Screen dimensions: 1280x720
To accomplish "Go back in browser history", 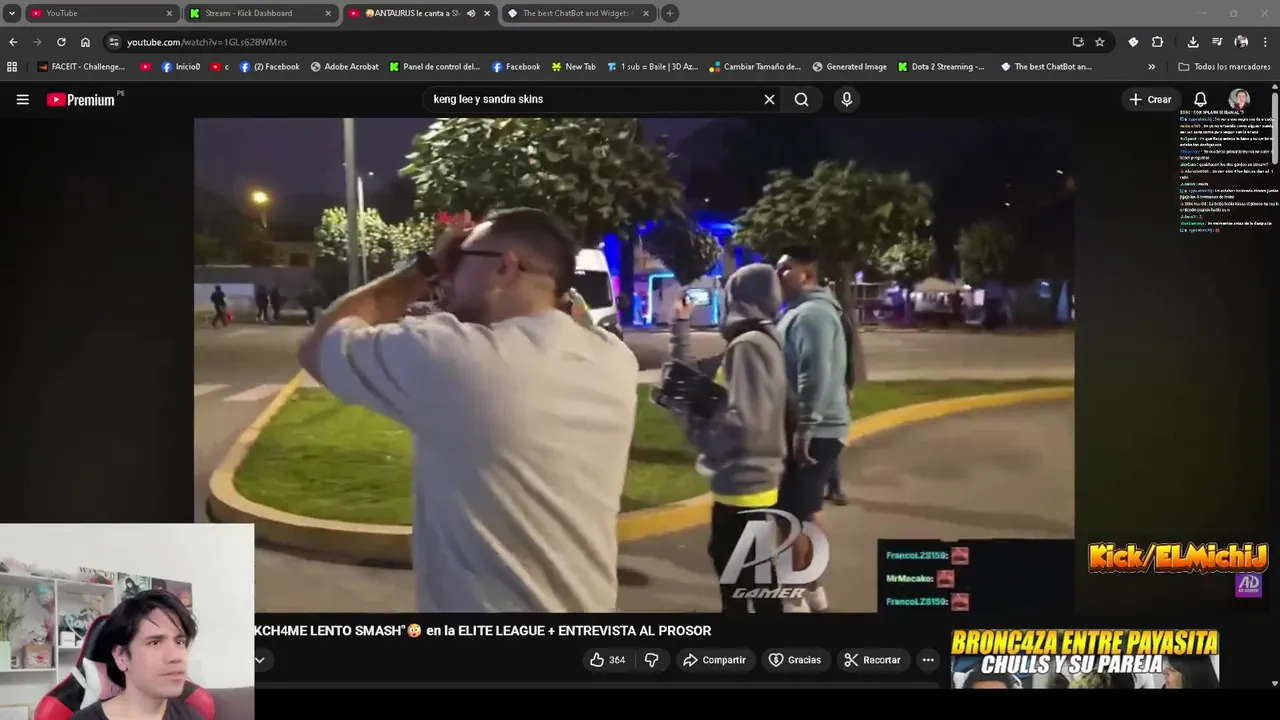I will (13, 42).
